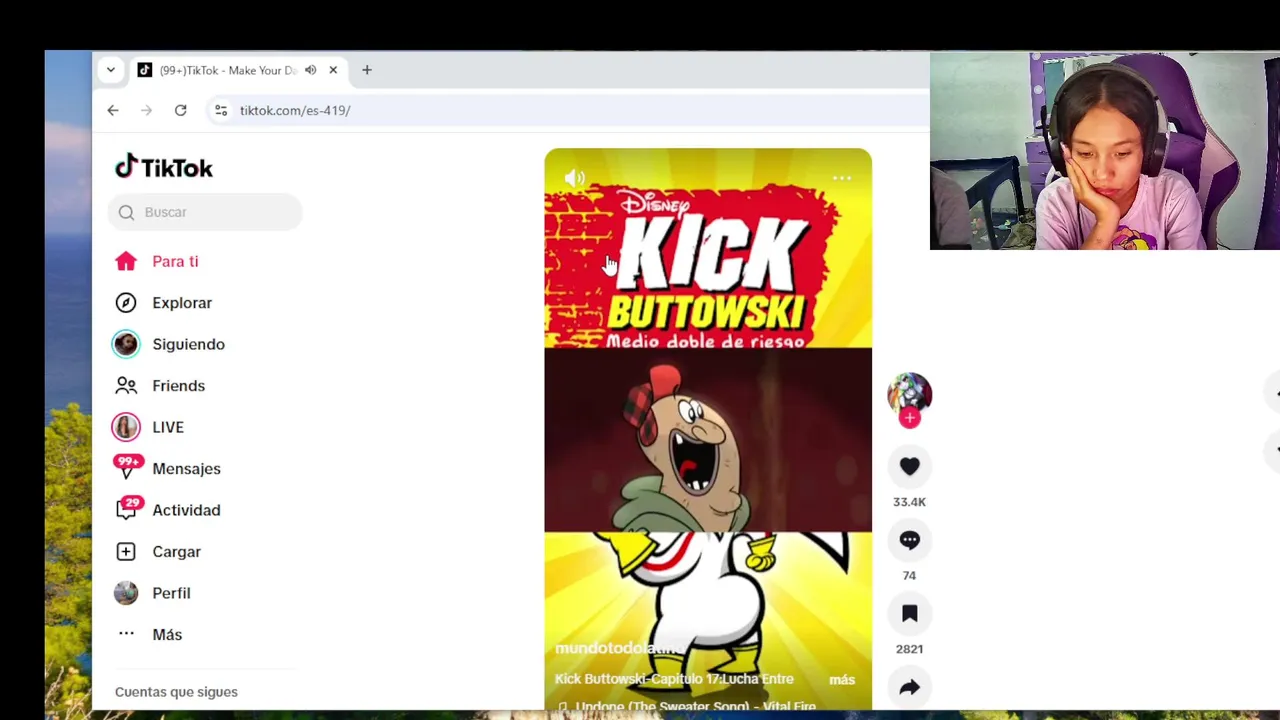Open Perfil page
This screenshot has width=1280, height=720.
(171, 593)
